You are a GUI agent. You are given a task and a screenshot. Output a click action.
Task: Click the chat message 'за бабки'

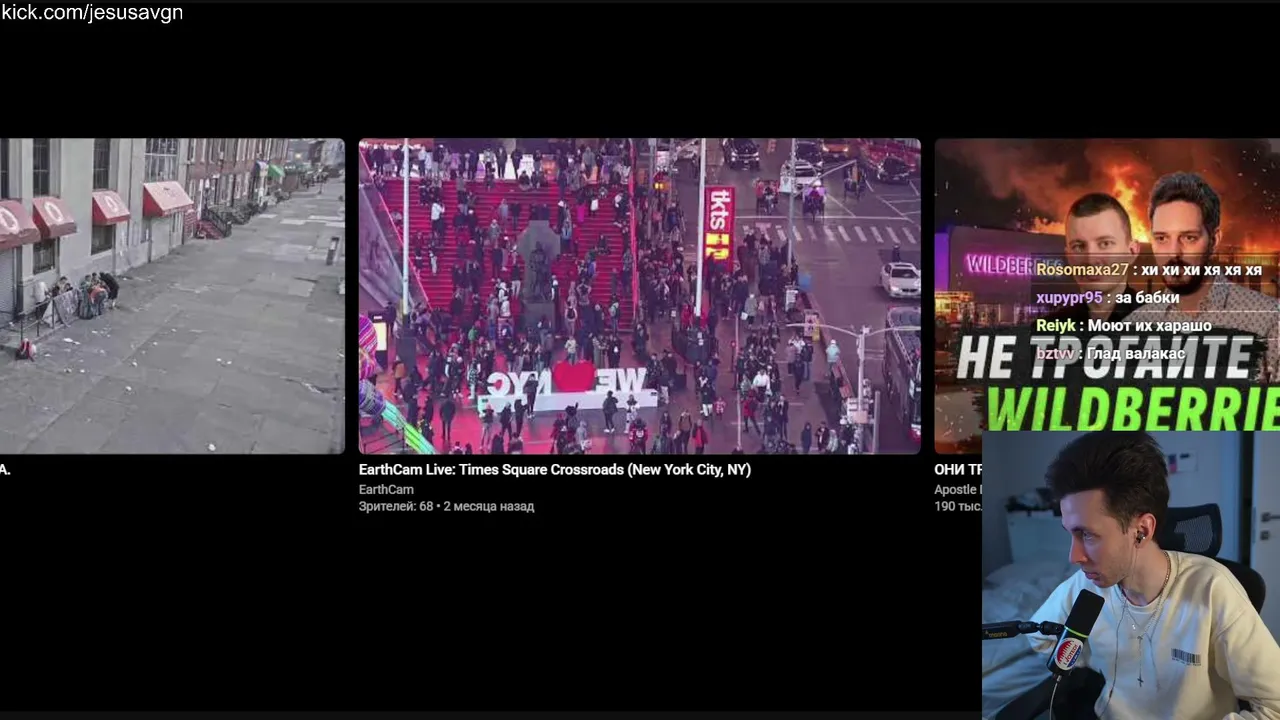tap(1147, 298)
